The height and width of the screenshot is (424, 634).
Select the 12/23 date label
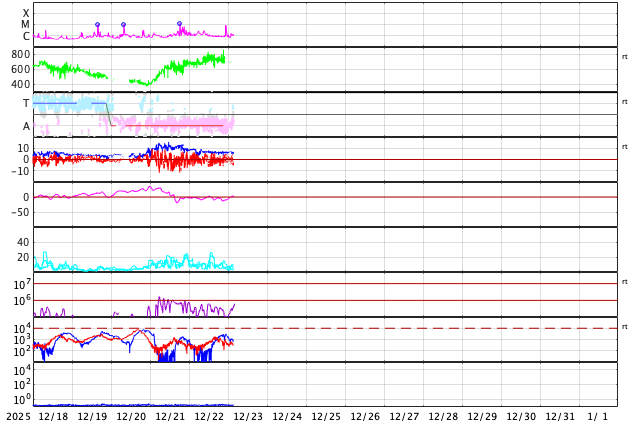pyautogui.click(x=248, y=416)
